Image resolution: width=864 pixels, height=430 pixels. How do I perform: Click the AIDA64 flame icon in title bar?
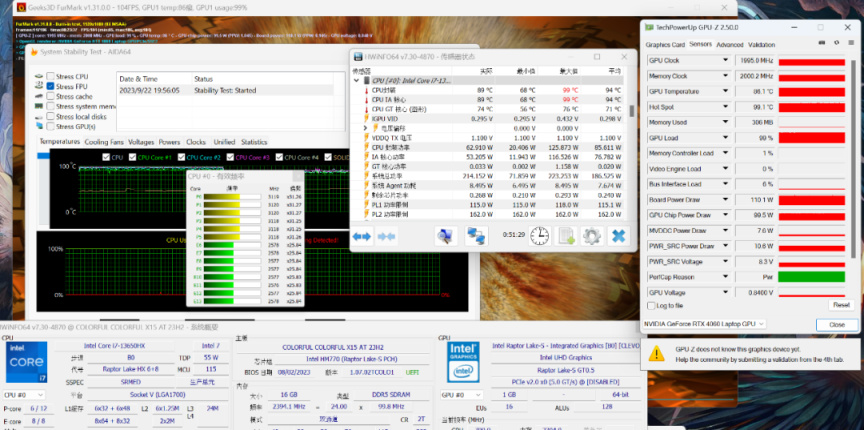[34, 52]
